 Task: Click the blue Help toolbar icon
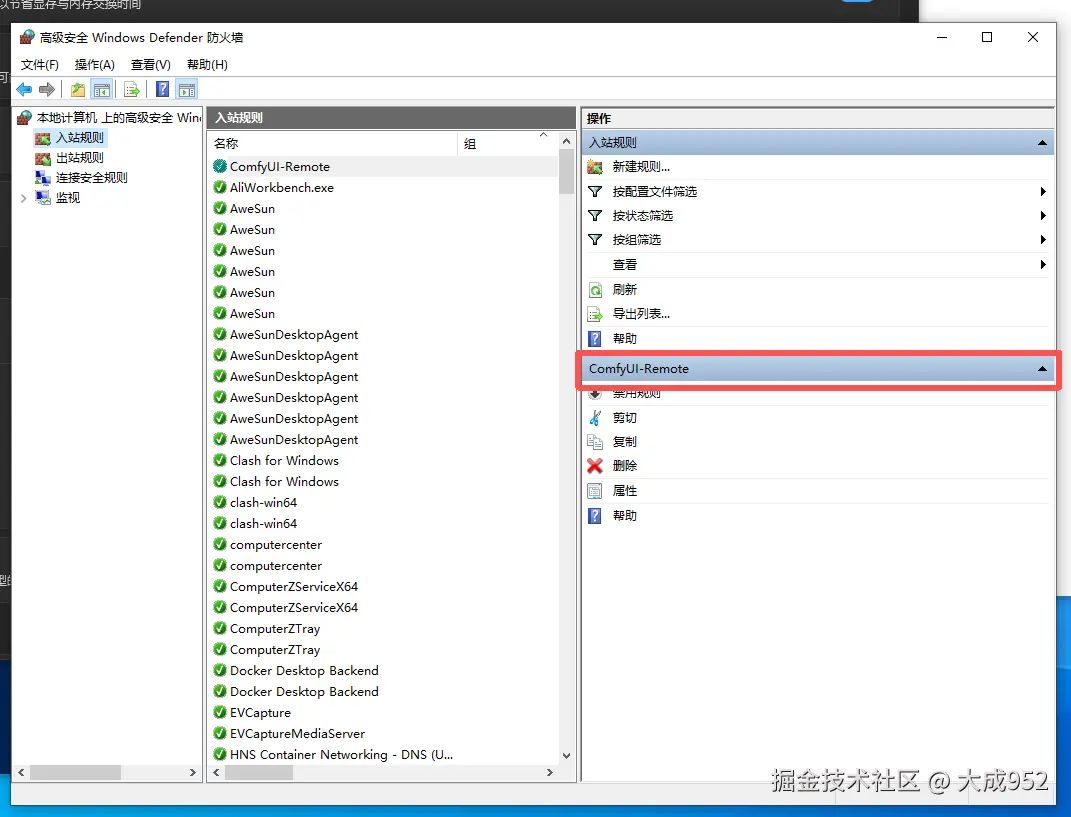click(163, 89)
